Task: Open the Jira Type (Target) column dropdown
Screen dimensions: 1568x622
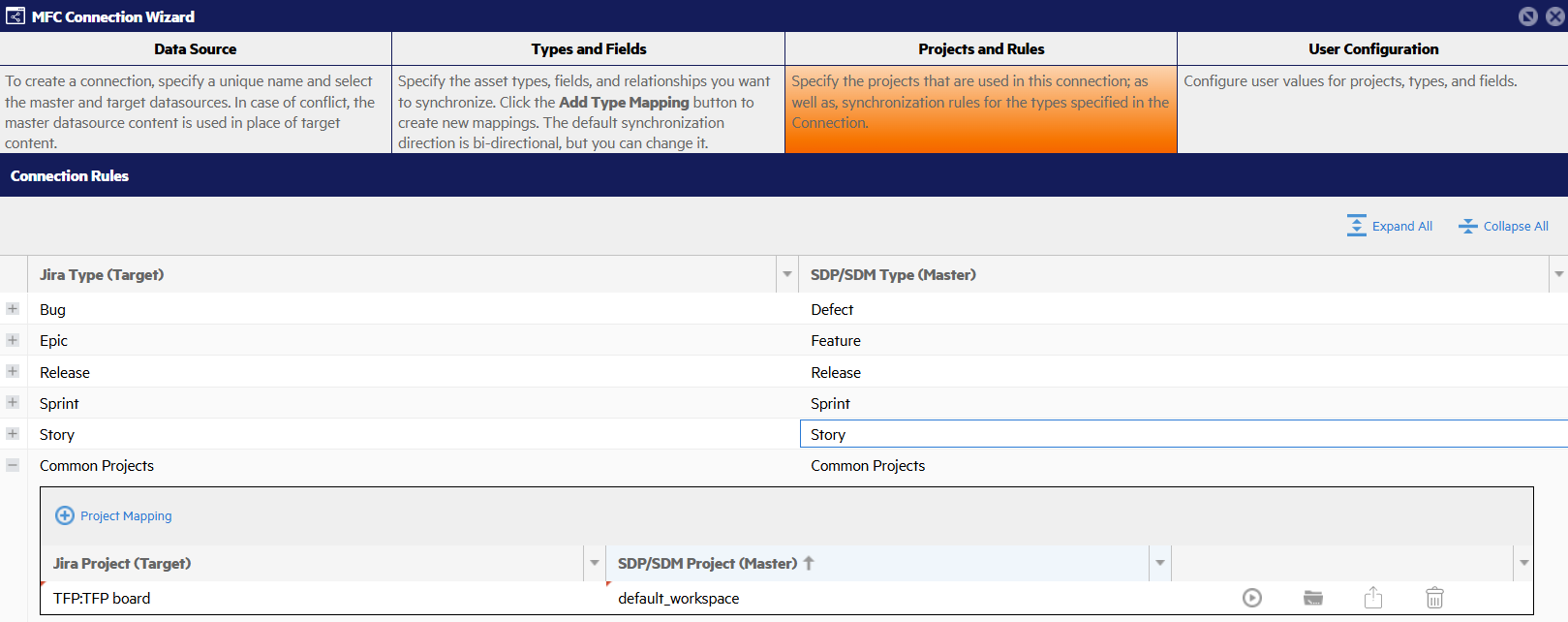Action: 787,275
